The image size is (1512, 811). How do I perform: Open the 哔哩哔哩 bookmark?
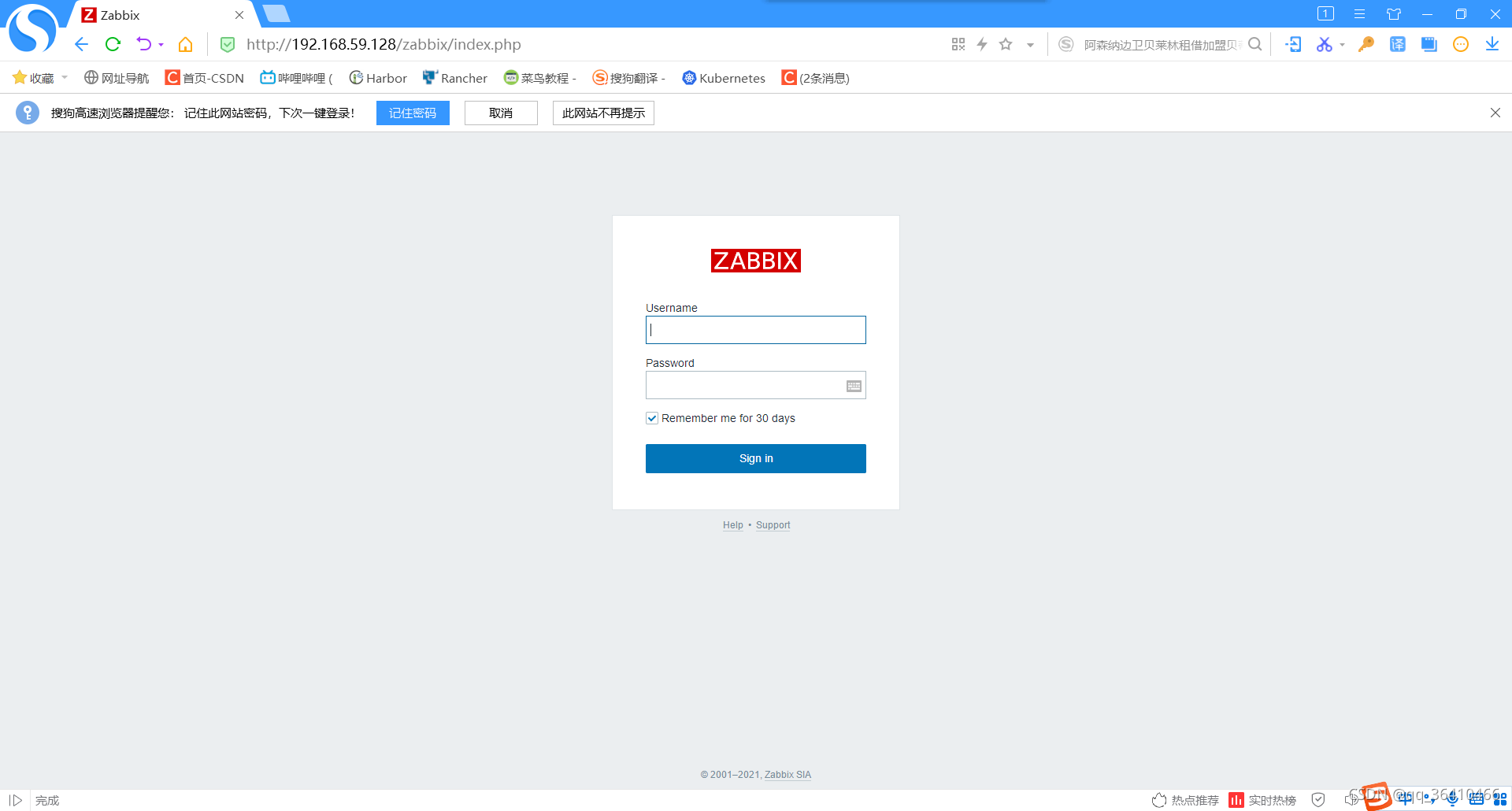coord(296,78)
